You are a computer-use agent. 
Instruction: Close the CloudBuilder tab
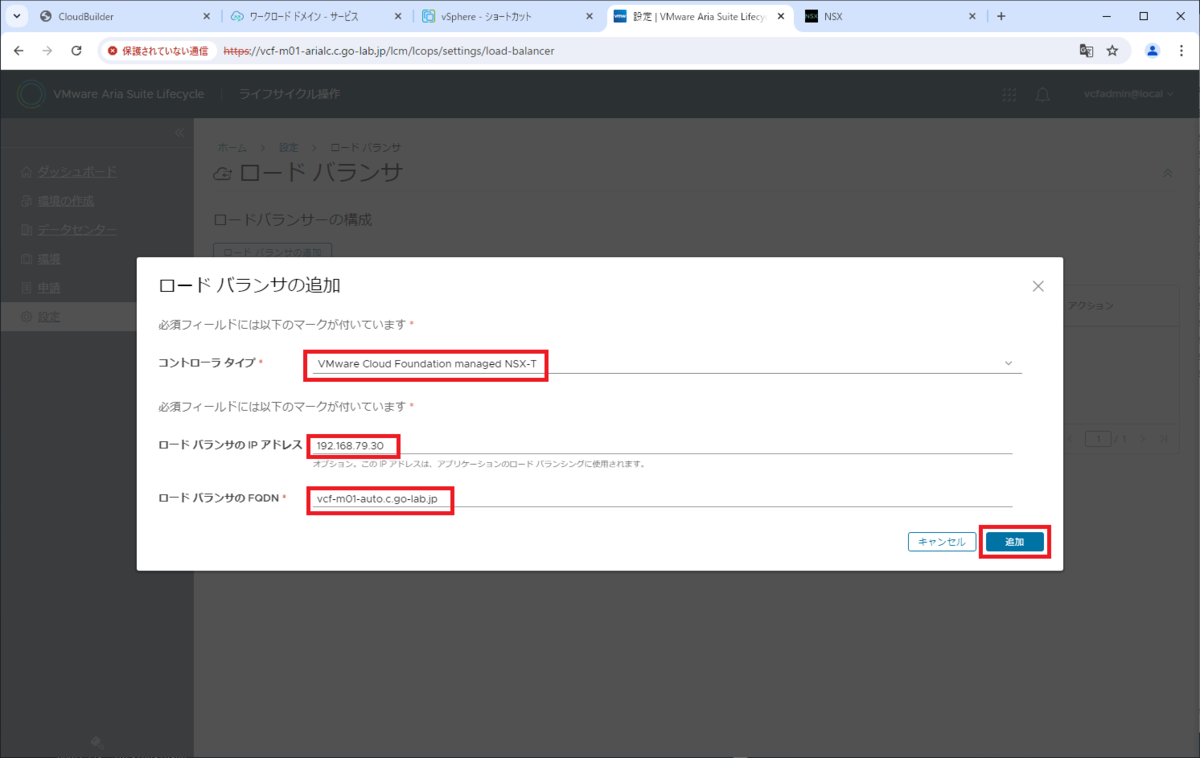tap(207, 17)
